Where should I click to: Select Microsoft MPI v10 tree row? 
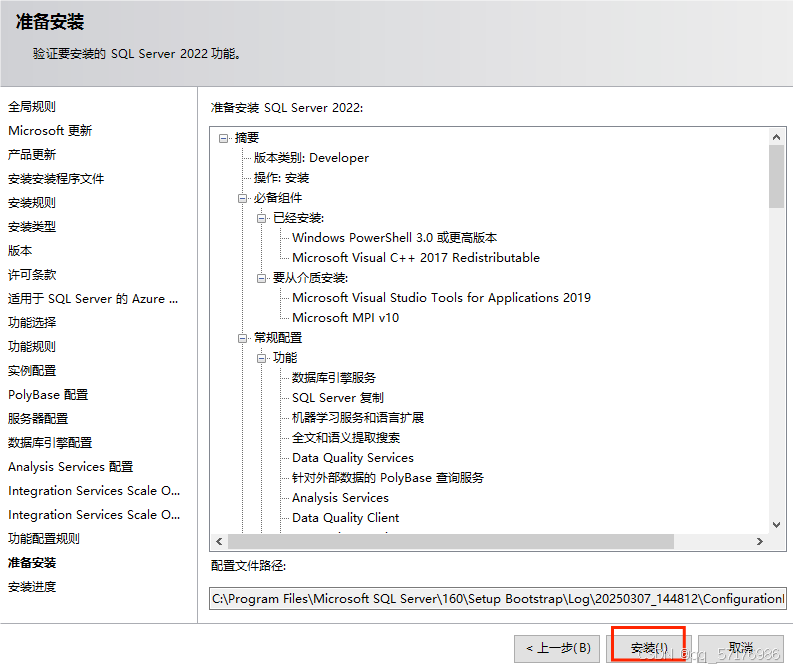point(345,318)
